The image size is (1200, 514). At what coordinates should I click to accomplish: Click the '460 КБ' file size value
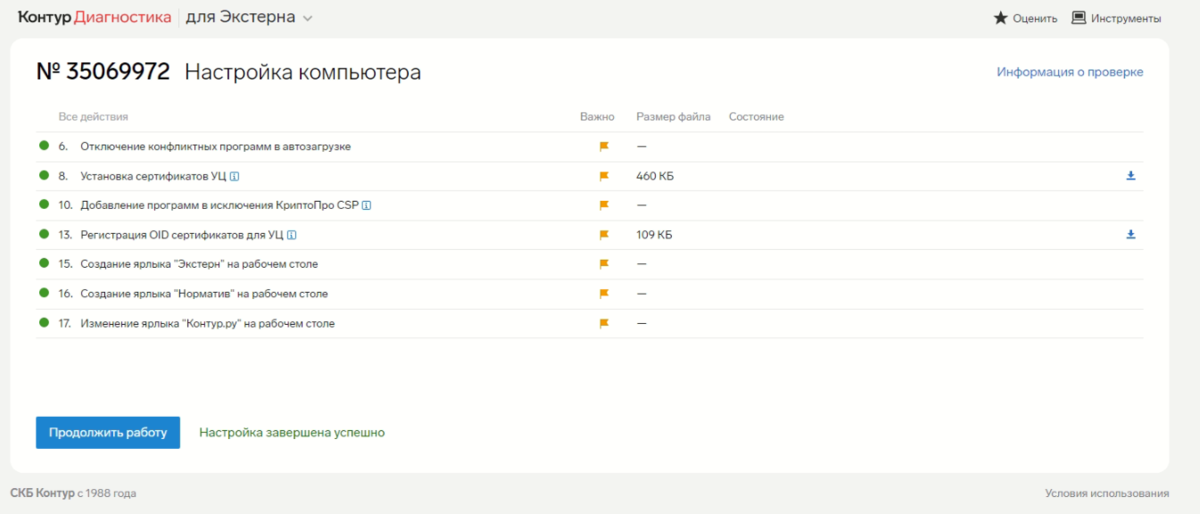tap(654, 176)
